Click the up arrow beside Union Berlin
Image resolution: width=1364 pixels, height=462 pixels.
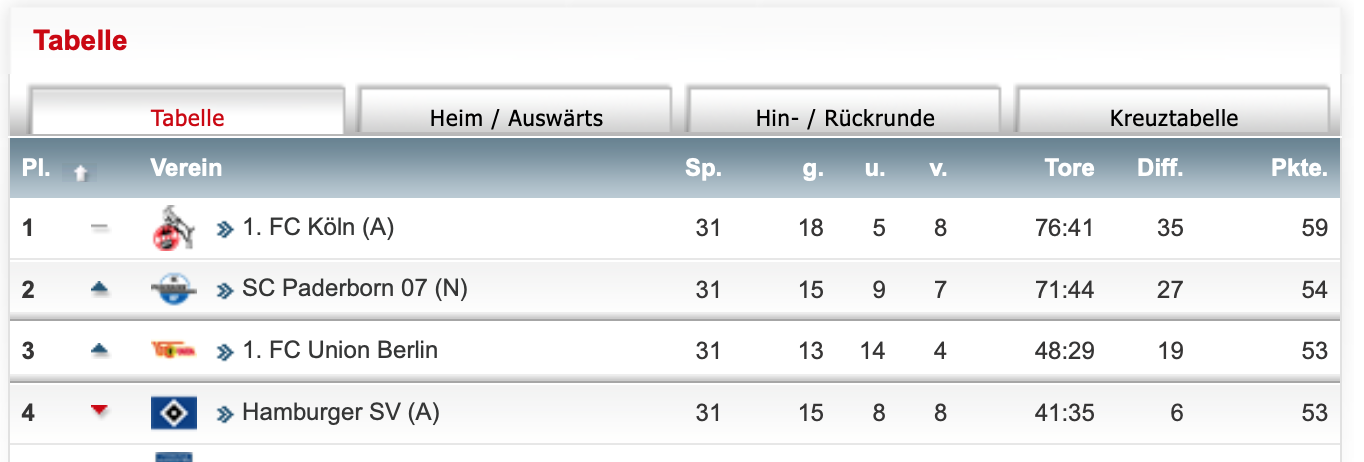click(x=98, y=350)
